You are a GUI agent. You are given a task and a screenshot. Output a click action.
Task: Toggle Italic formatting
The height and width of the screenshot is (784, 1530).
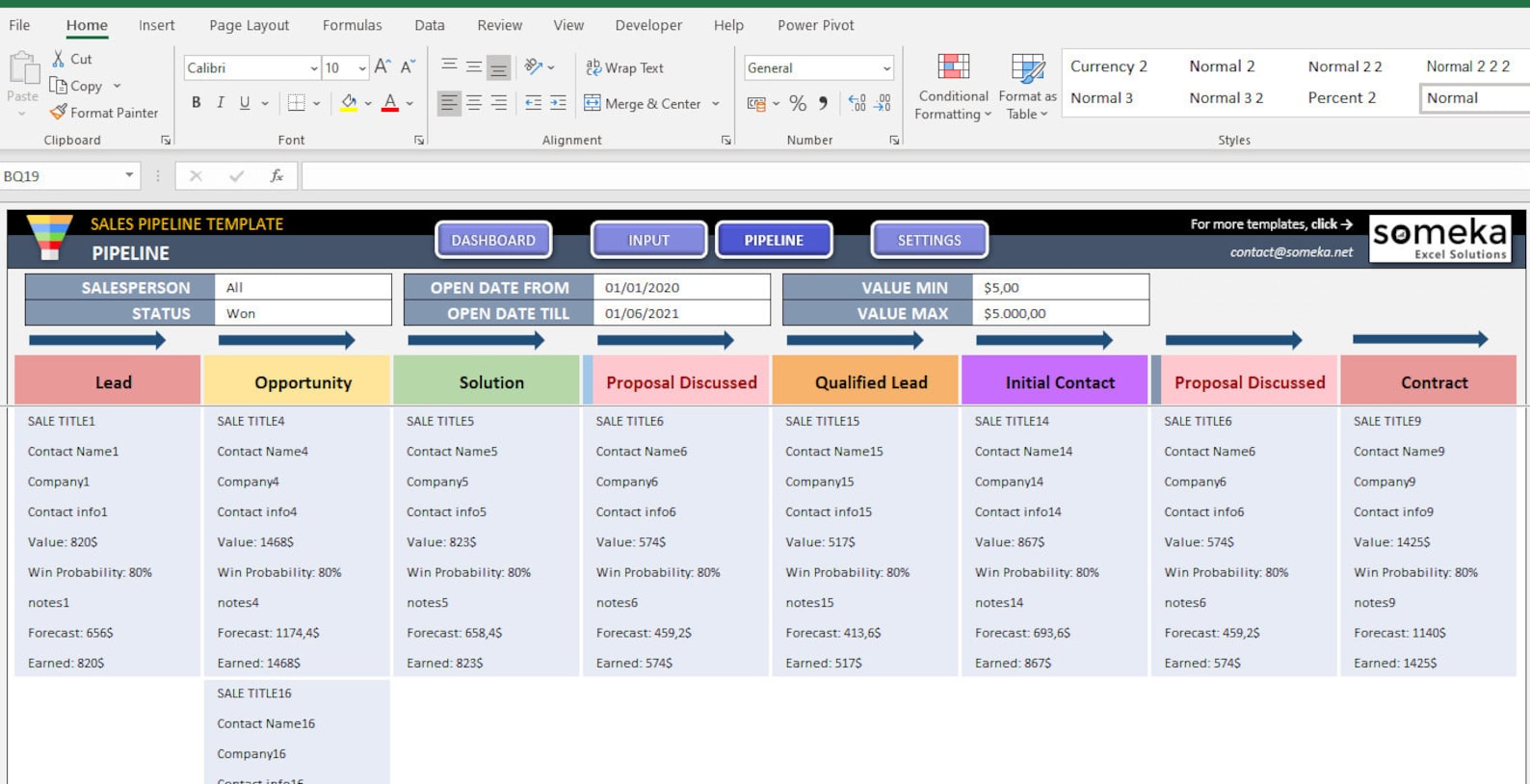(221, 102)
